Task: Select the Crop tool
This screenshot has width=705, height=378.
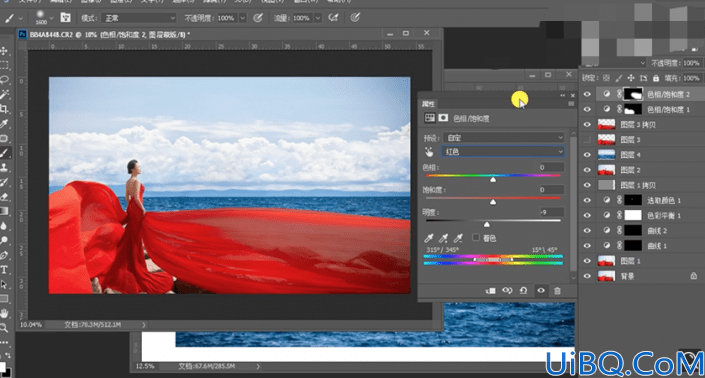Action: click(x=4, y=109)
